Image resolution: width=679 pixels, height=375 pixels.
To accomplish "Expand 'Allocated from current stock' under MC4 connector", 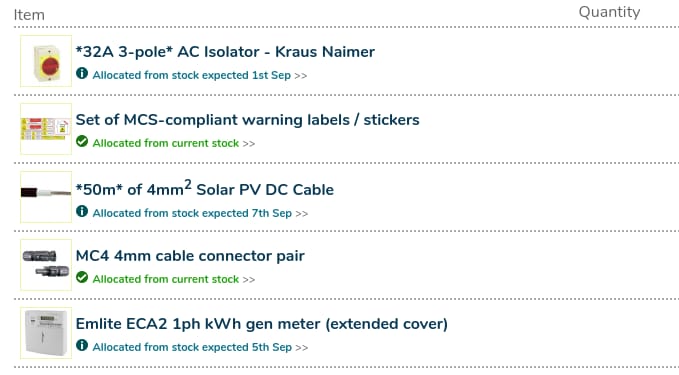I will pyautogui.click(x=174, y=279).
